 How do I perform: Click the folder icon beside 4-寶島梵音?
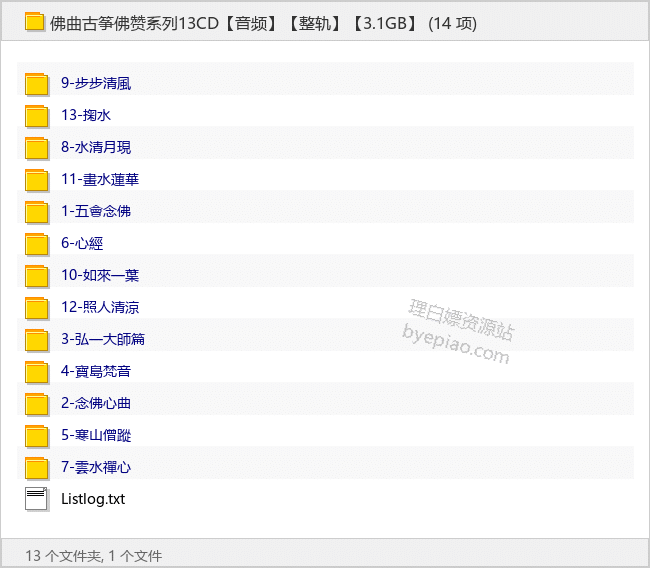pos(36,372)
